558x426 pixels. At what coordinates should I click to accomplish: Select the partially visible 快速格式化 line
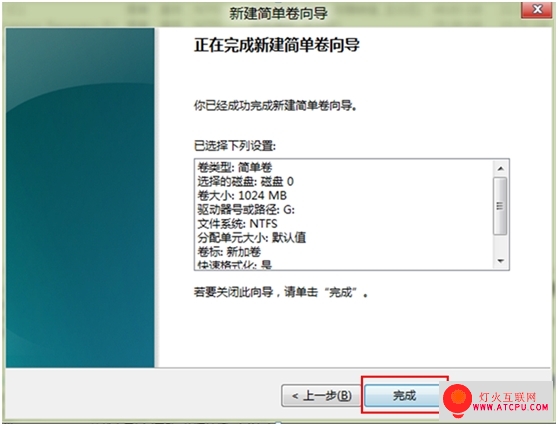[235, 264]
